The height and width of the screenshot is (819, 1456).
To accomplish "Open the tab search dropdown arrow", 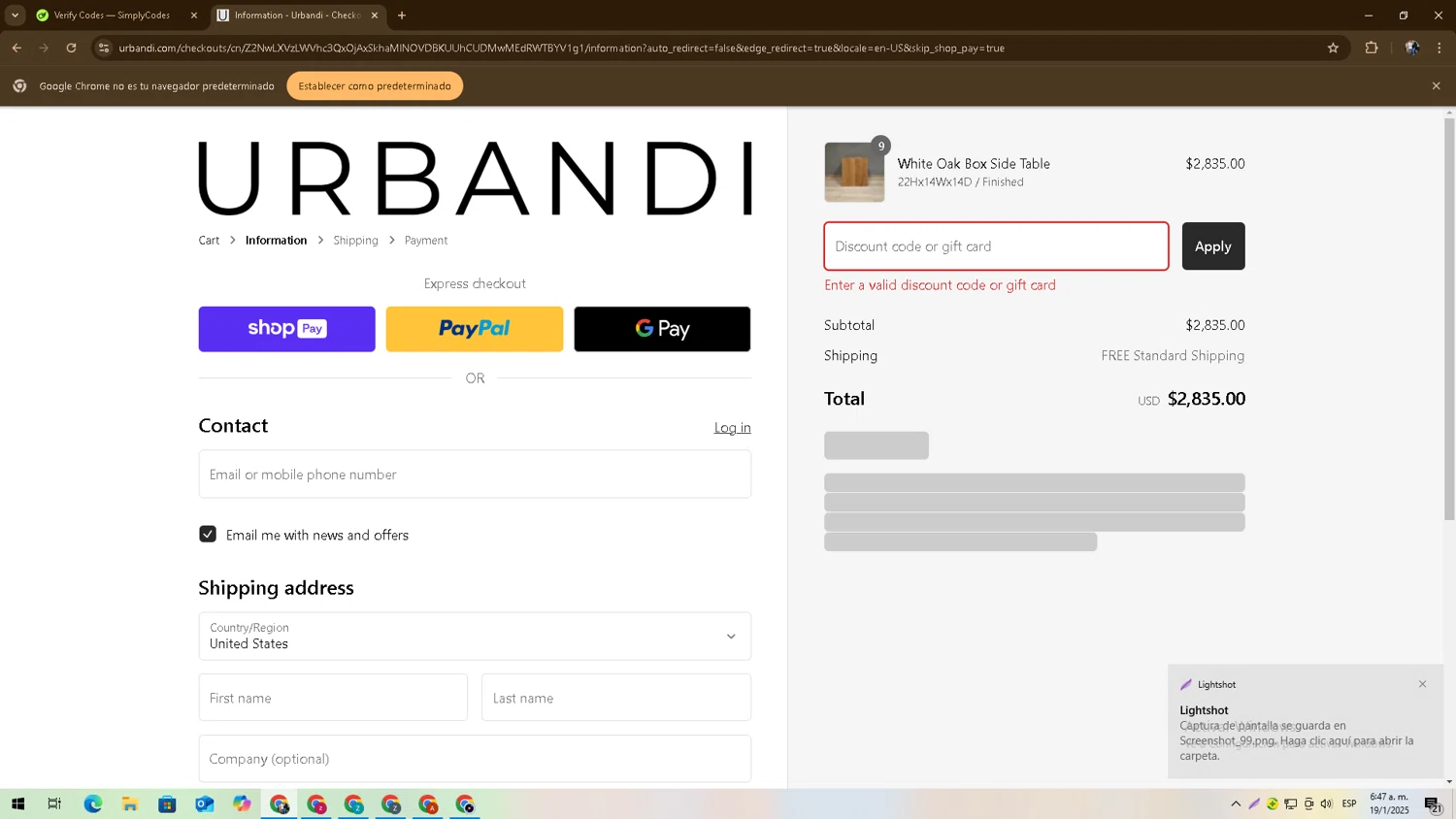I will tap(15, 16).
